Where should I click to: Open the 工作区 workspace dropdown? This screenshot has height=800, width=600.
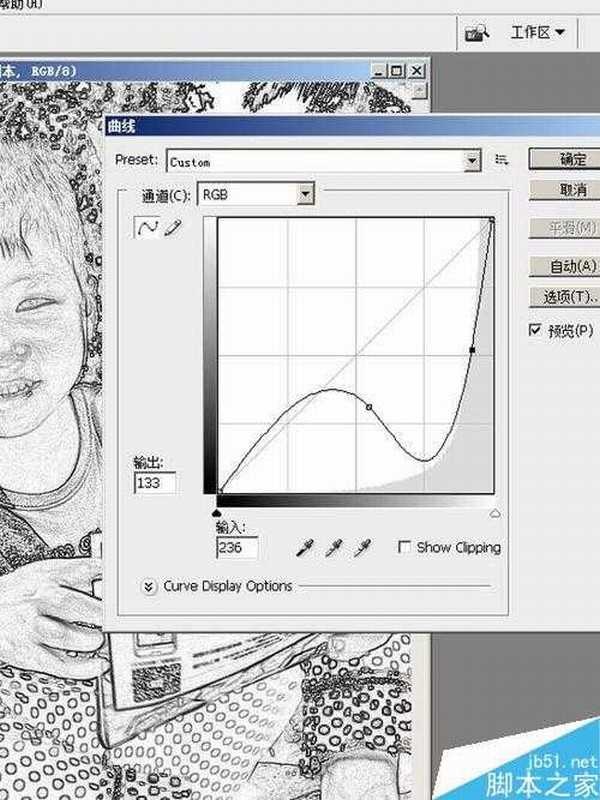coord(538,33)
